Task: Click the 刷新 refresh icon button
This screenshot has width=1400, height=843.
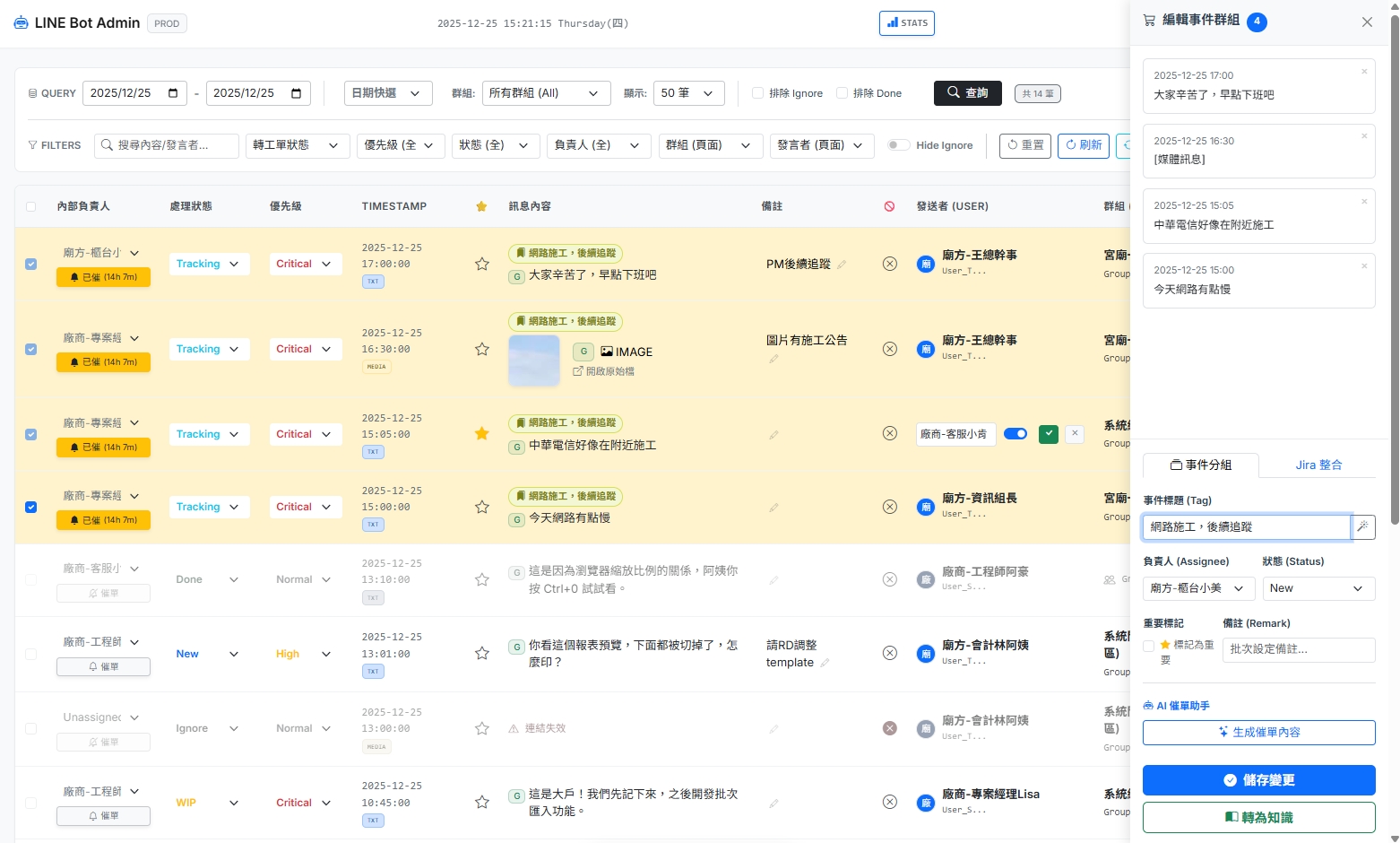Action: pyautogui.click(x=1083, y=145)
